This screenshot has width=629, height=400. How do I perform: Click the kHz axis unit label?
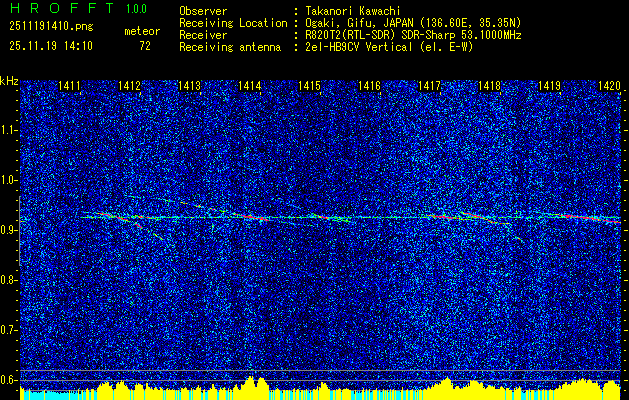(9, 81)
